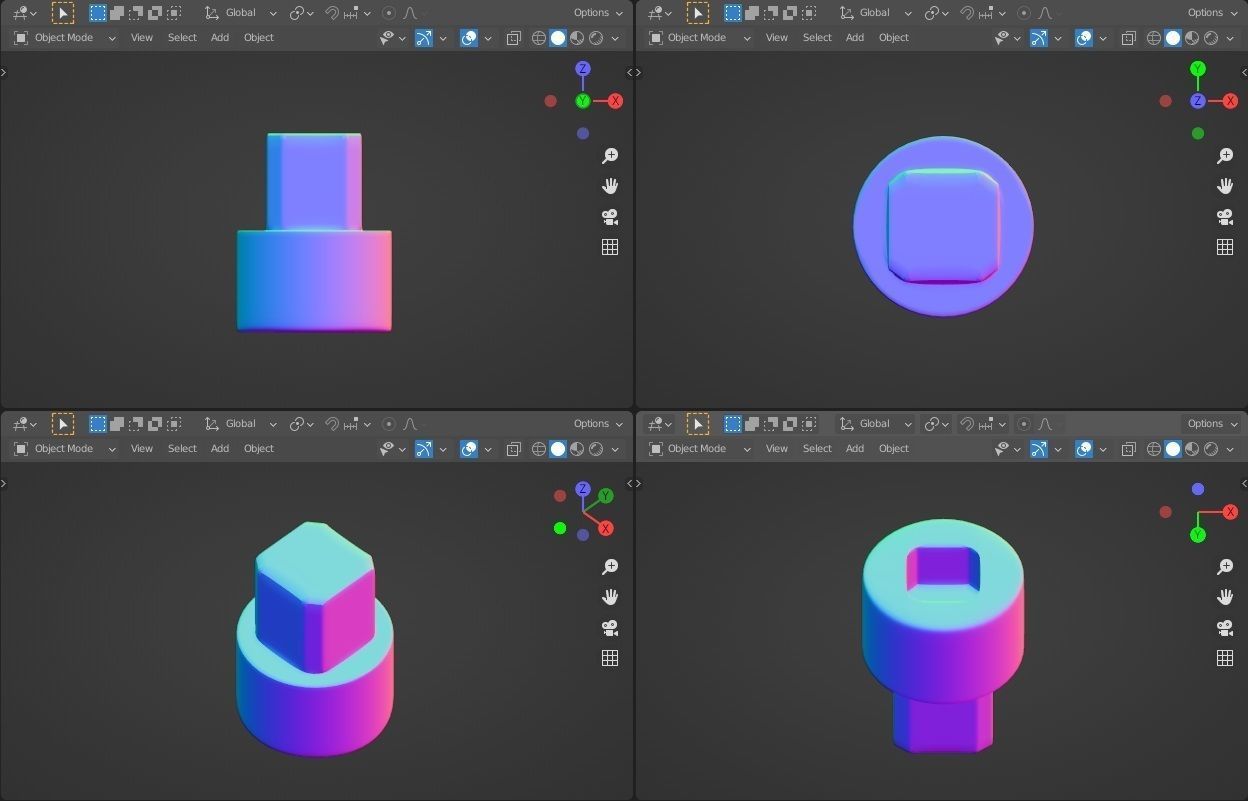
Task: Open Select menu in top-left viewport
Action: click(182, 38)
